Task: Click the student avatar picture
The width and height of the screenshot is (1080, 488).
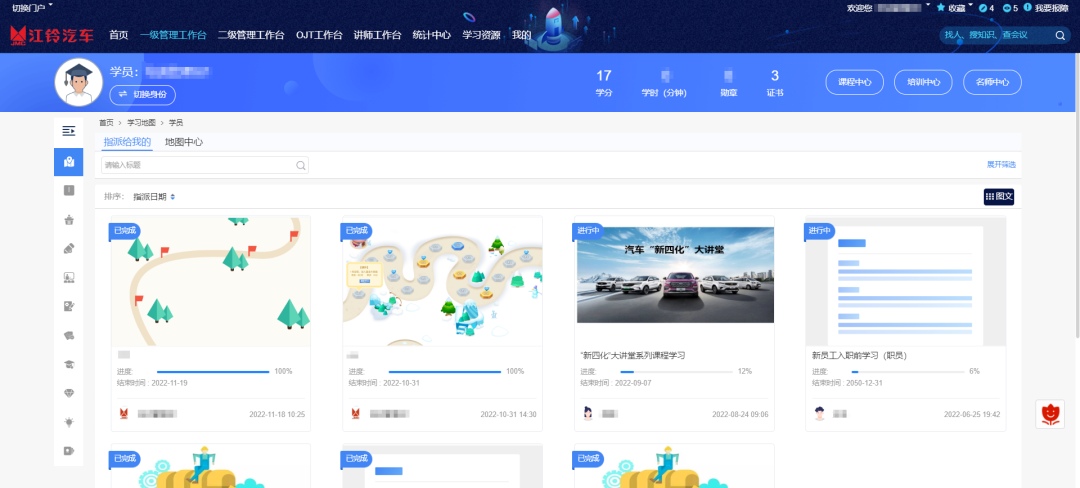Action: [79, 83]
